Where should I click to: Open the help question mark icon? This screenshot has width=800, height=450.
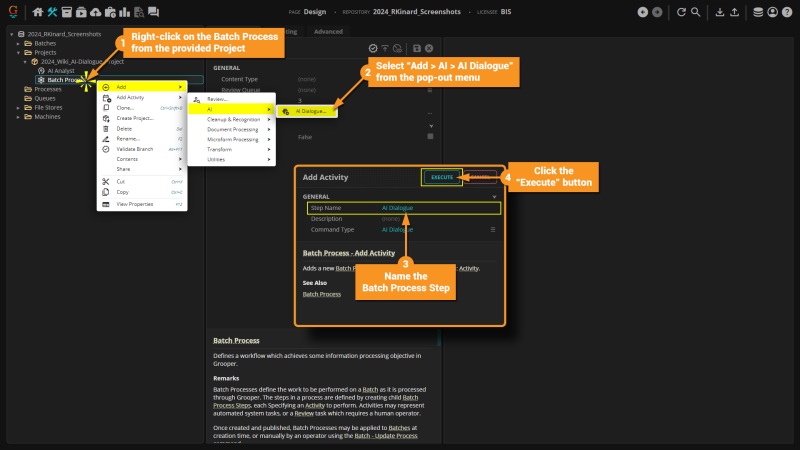787,12
